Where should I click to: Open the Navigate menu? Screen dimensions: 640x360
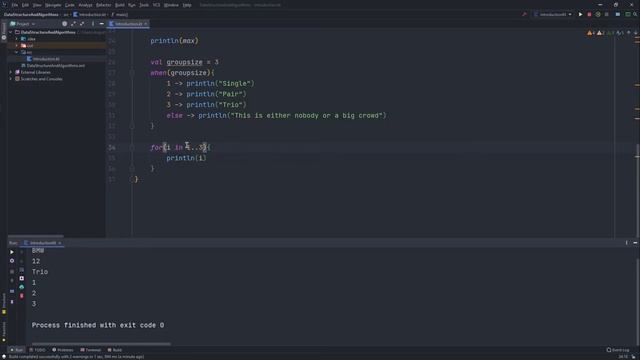[53, 5]
